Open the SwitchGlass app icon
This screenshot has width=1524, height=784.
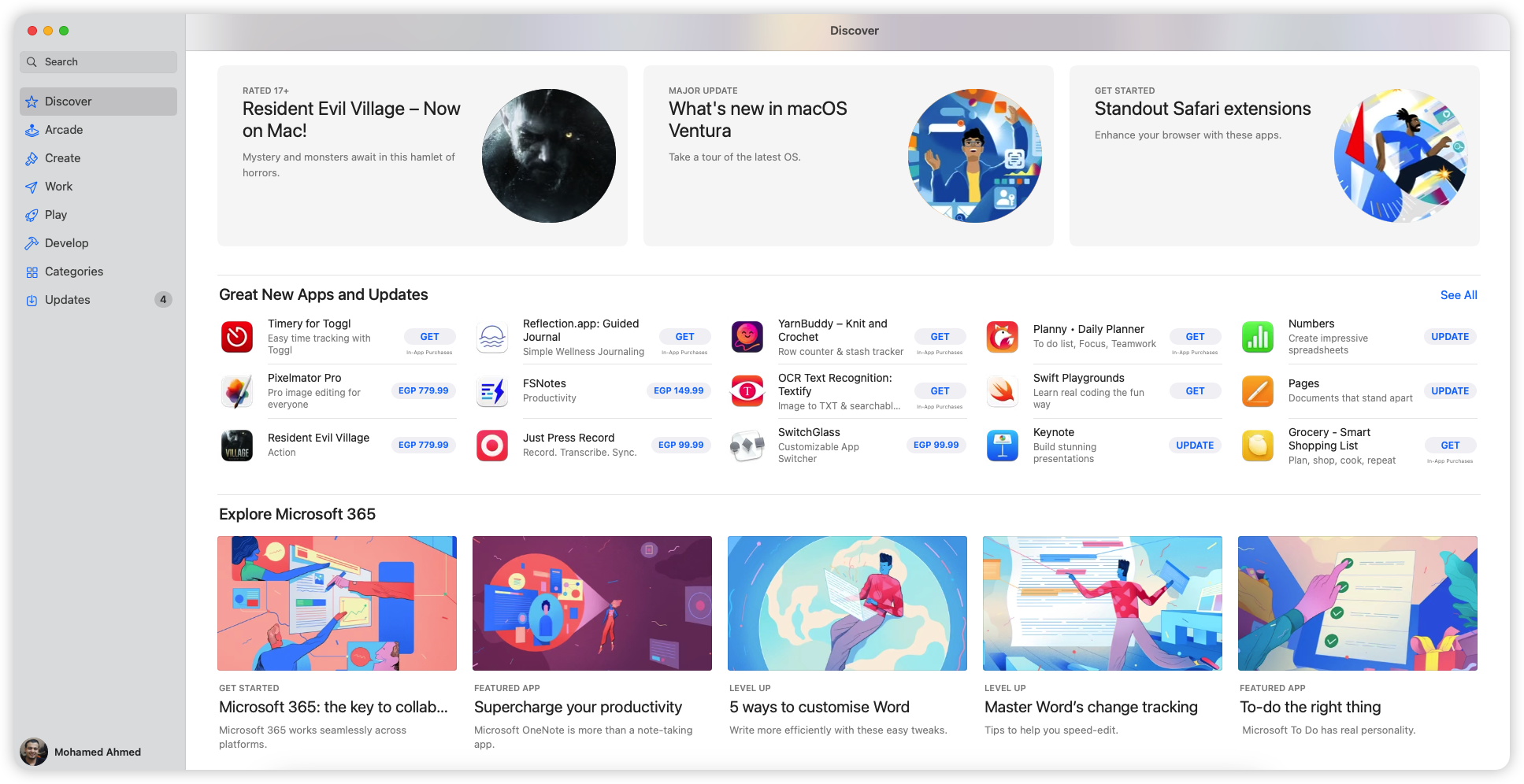pyautogui.click(x=747, y=446)
